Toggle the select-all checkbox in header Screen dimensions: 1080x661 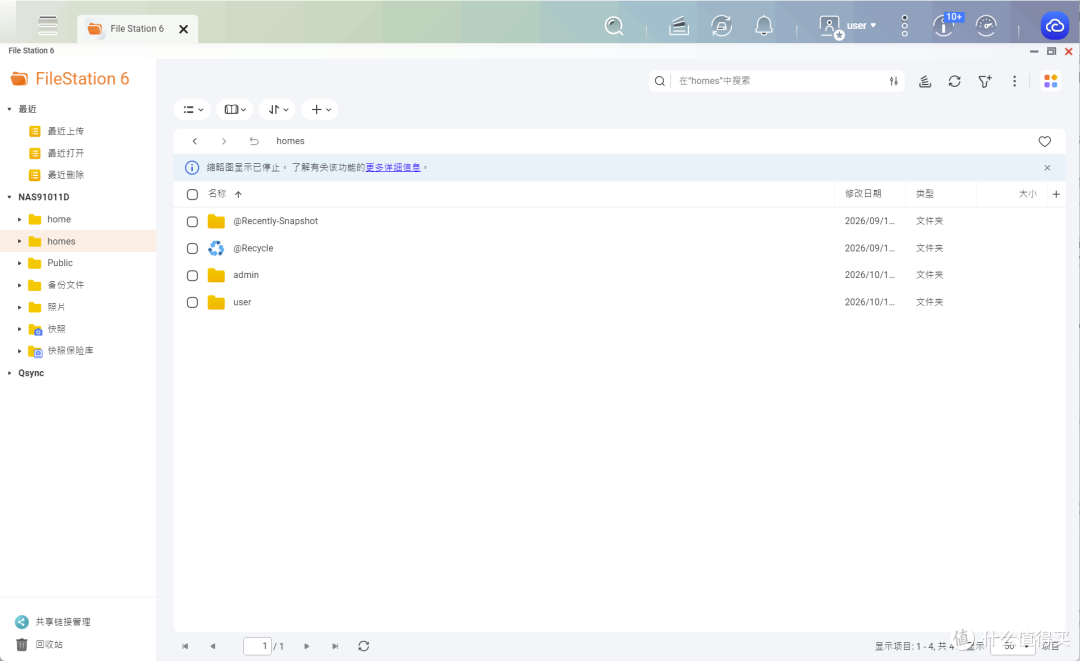coord(192,194)
